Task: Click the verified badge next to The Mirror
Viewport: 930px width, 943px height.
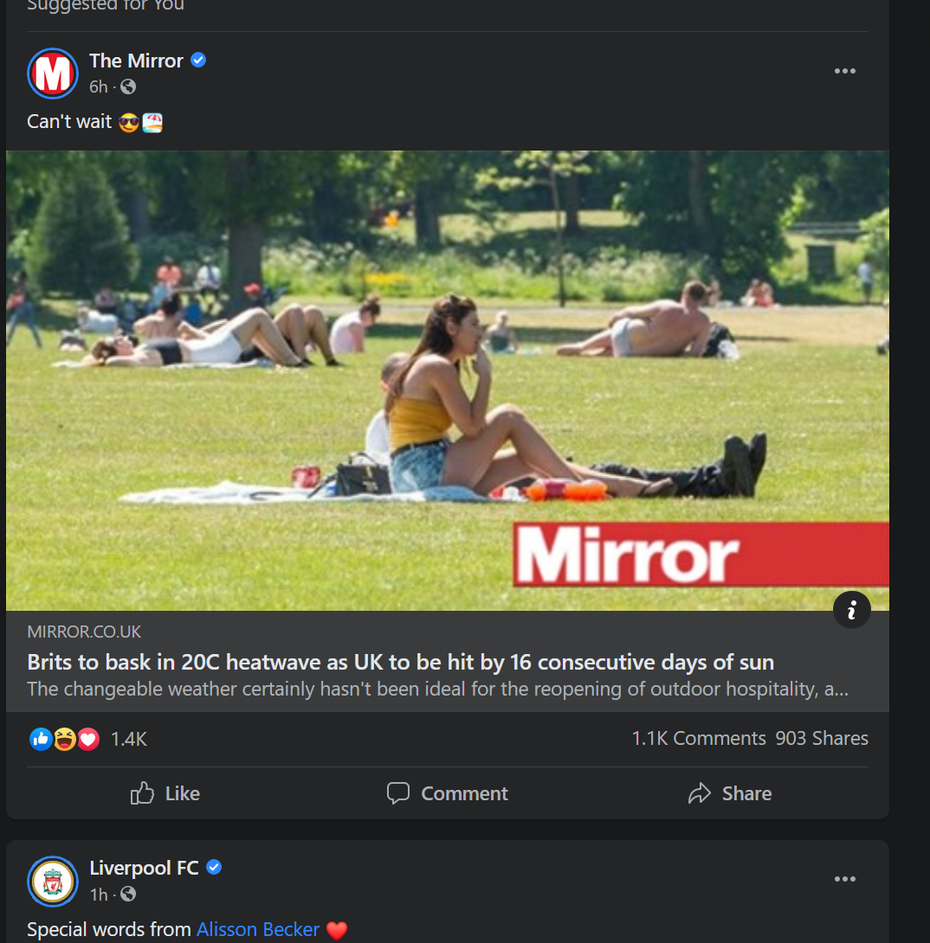Action: (x=197, y=60)
